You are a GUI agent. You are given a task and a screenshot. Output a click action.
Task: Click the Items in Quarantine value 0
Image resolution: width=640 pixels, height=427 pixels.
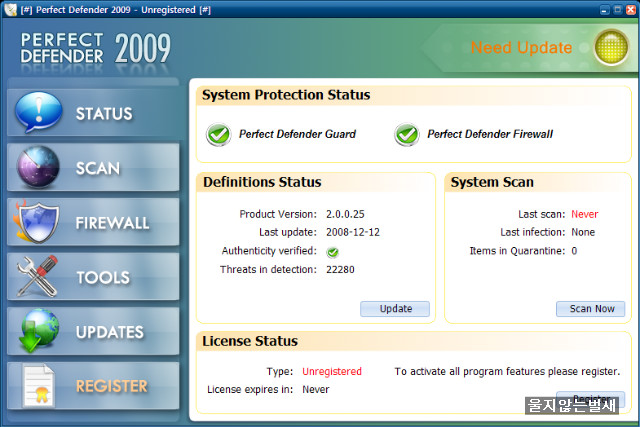574,251
